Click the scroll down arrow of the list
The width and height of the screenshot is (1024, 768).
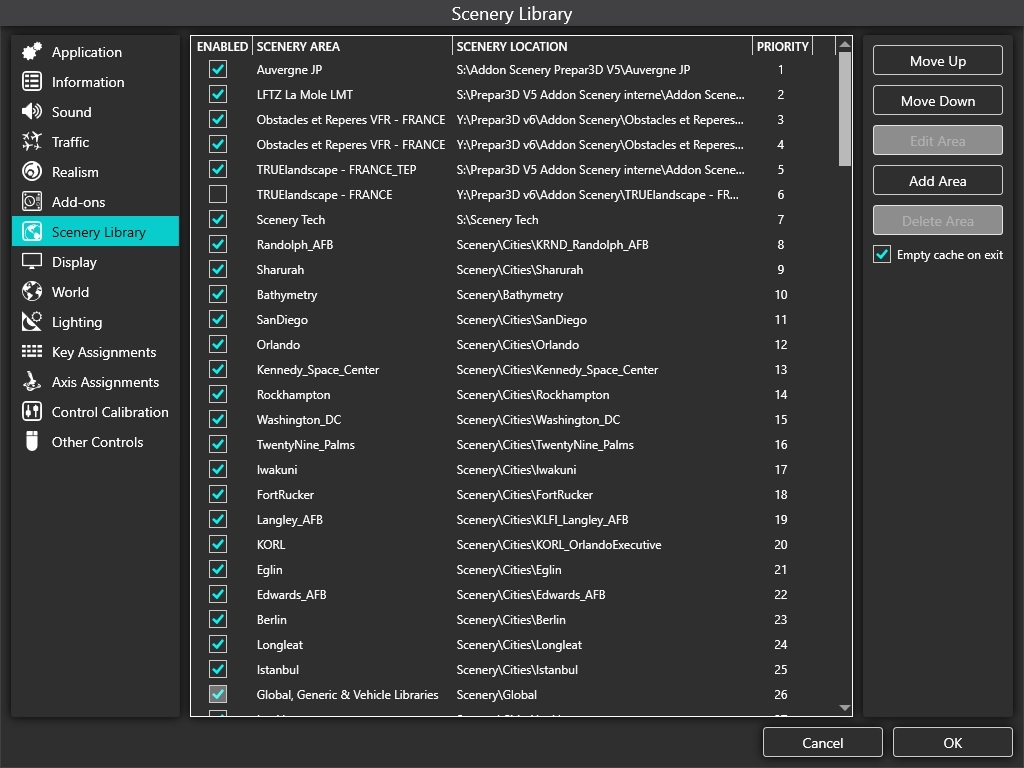coord(844,708)
